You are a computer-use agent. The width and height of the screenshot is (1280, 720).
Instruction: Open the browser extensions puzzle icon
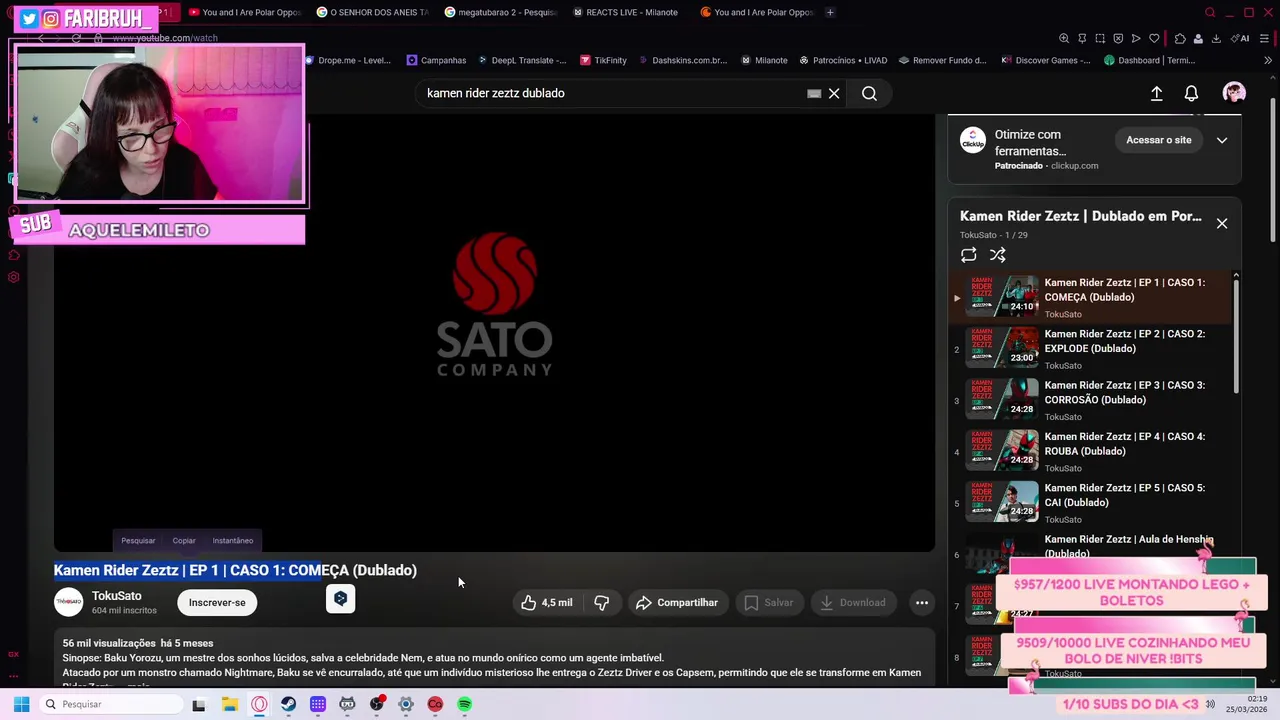coord(1180,38)
